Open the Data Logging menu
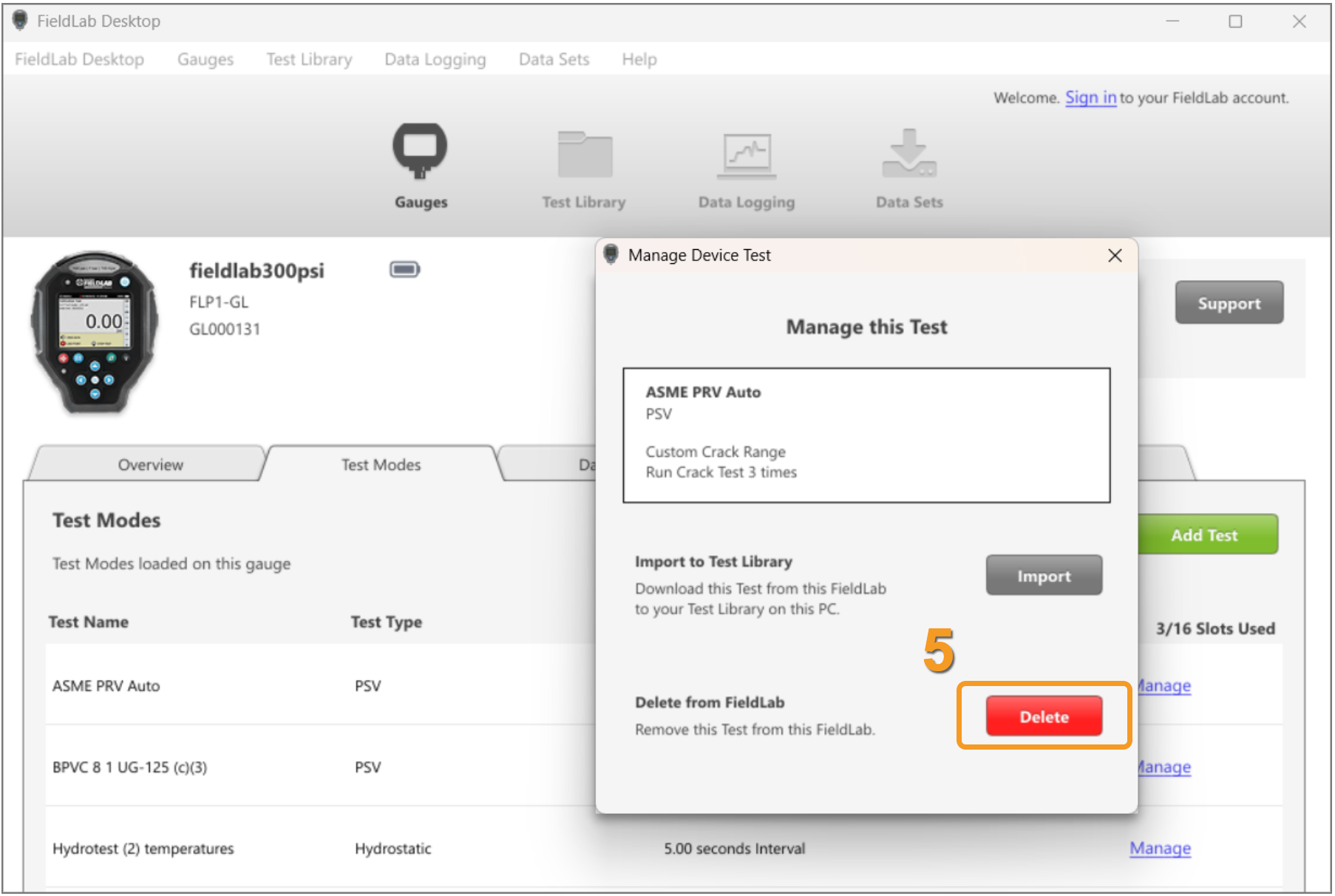 [435, 59]
